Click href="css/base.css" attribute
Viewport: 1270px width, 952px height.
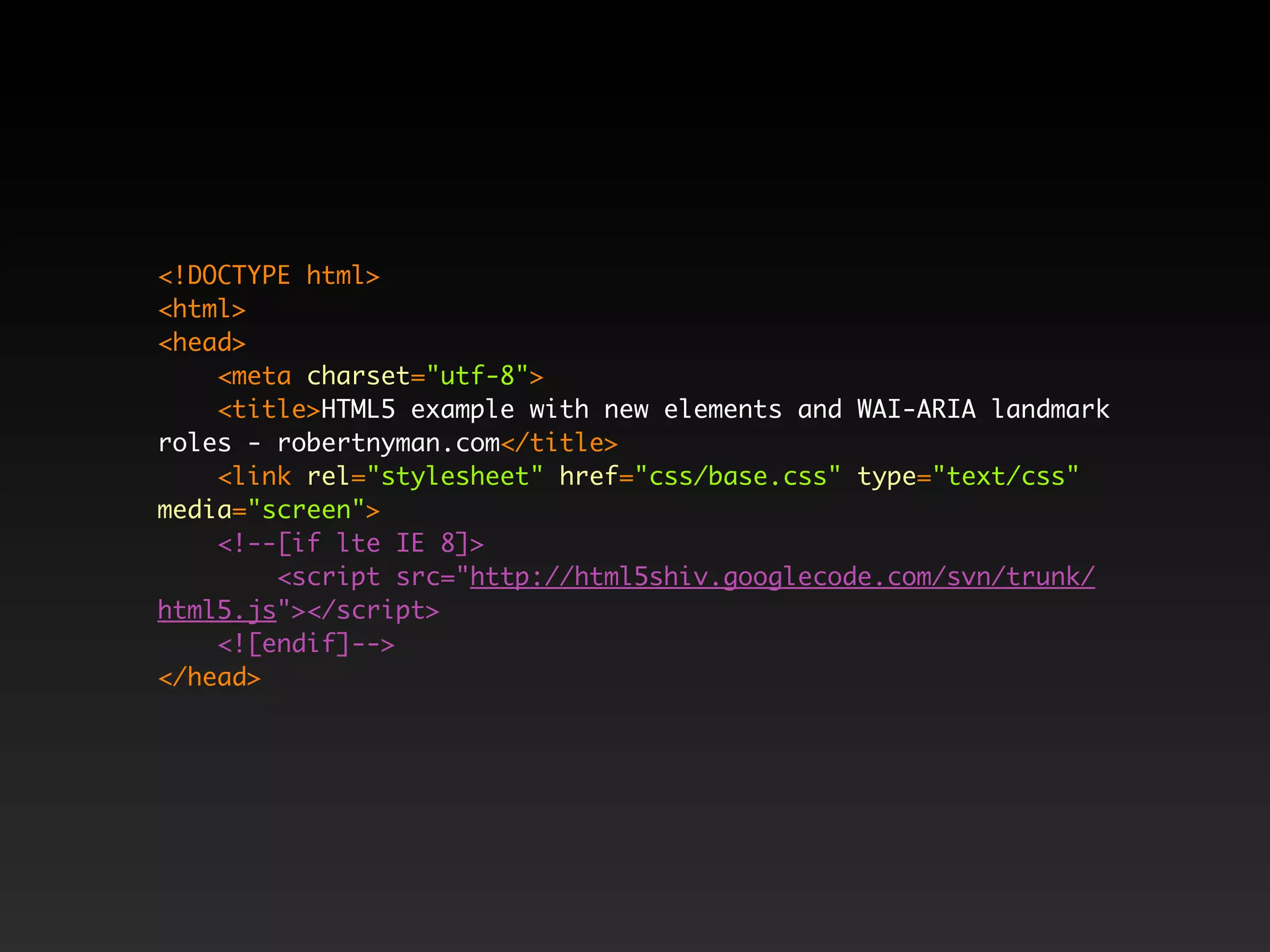point(700,477)
